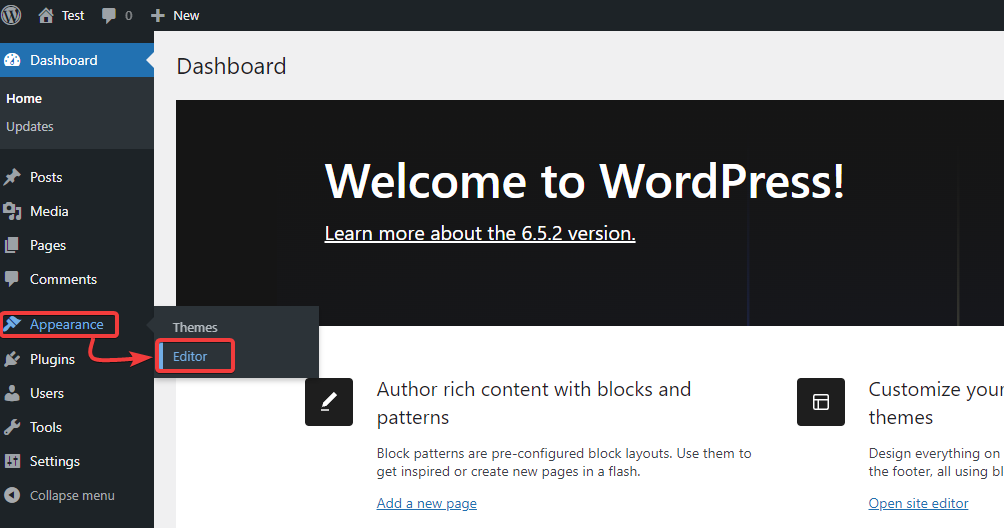Image resolution: width=1004 pixels, height=528 pixels.
Task: Click the Design everything on description text
Action: [936, 462]
